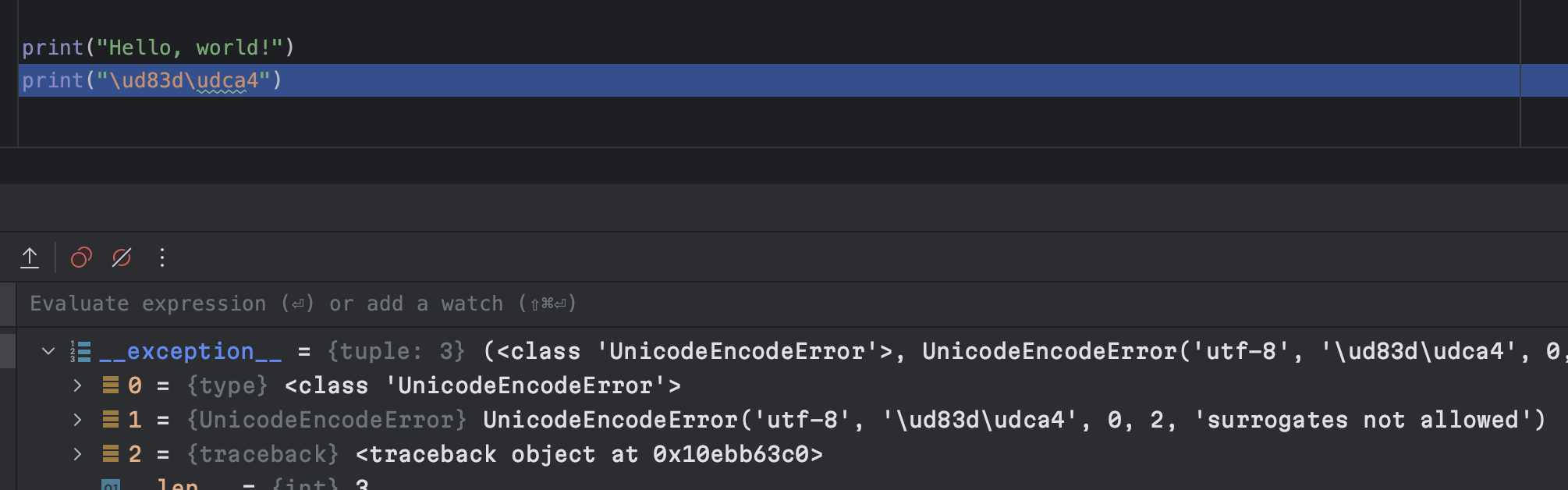Screen dimensions: 1568x490
Task: Click the int badge icon next to len
Action: 109,484
